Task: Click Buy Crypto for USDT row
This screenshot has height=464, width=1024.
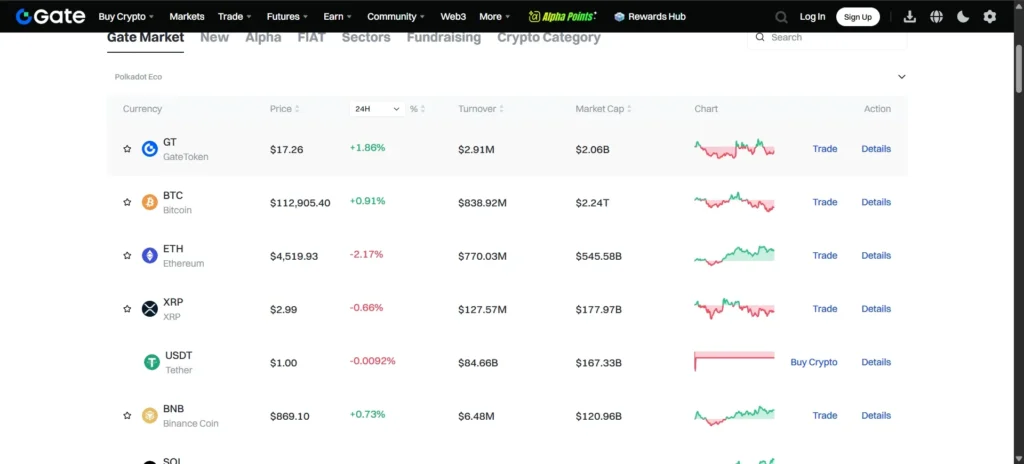Action: tap(814, 362)
